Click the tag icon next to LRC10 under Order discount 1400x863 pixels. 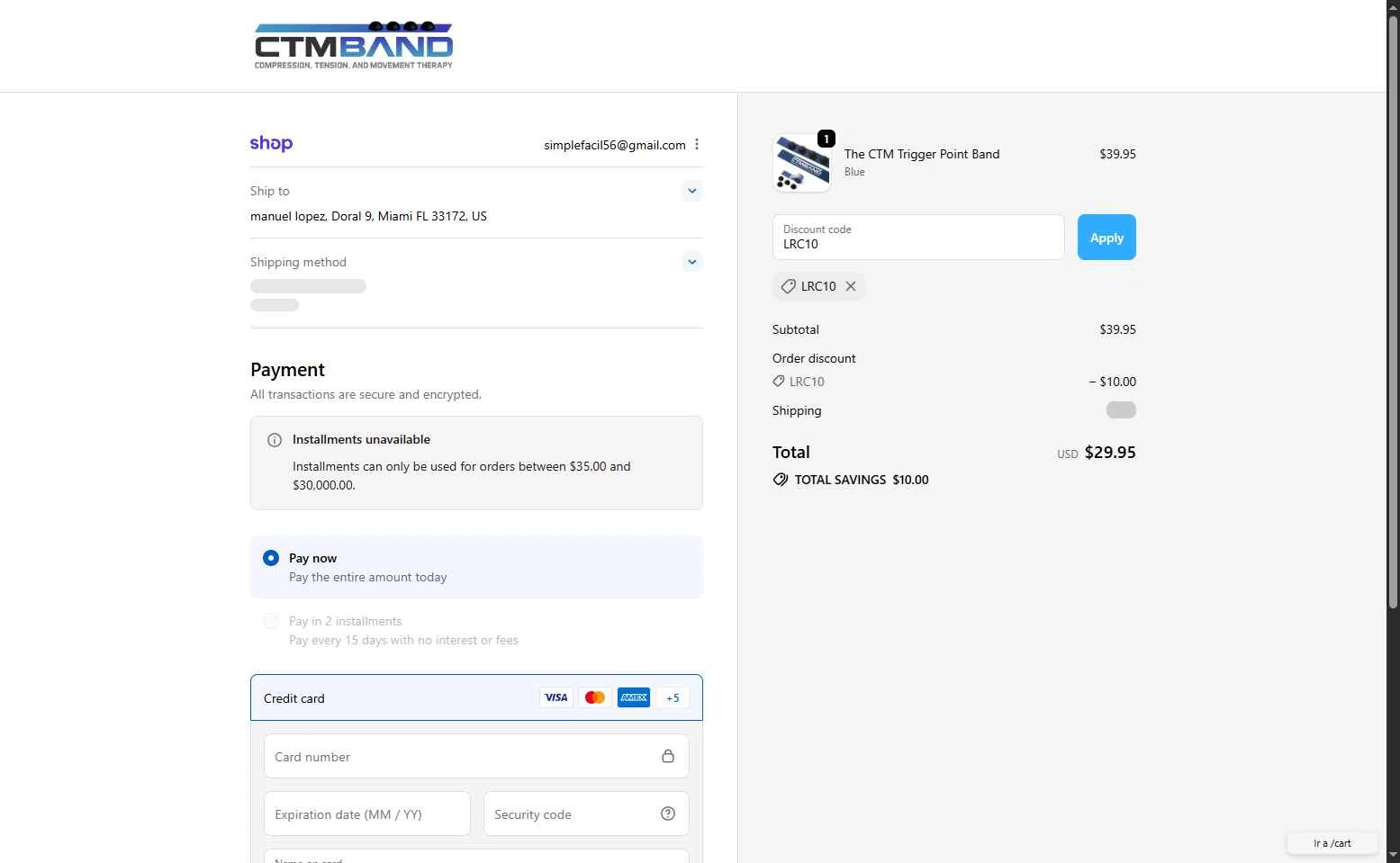(x=779, y=382)
